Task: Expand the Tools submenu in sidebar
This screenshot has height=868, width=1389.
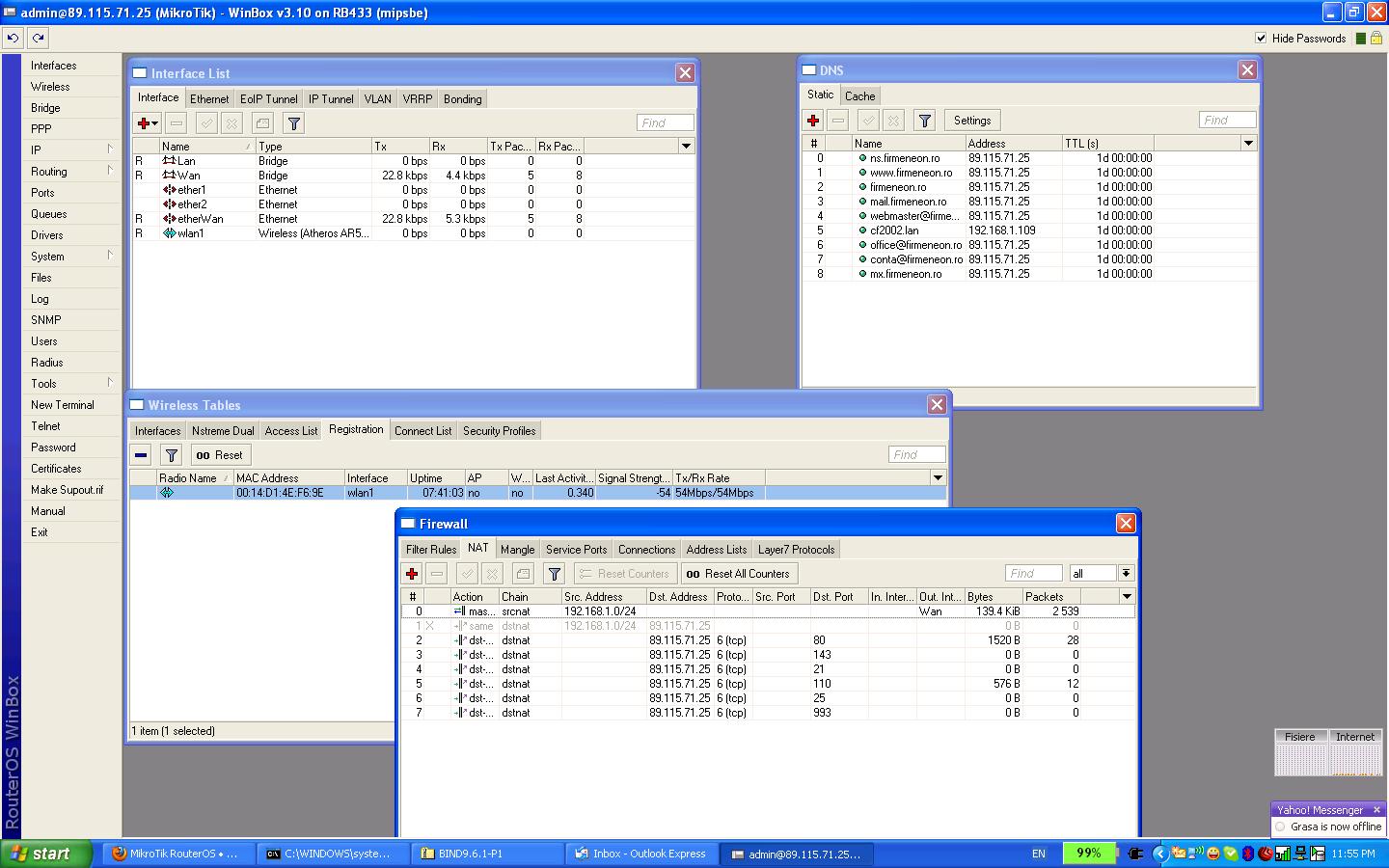Action: [71, 383]
